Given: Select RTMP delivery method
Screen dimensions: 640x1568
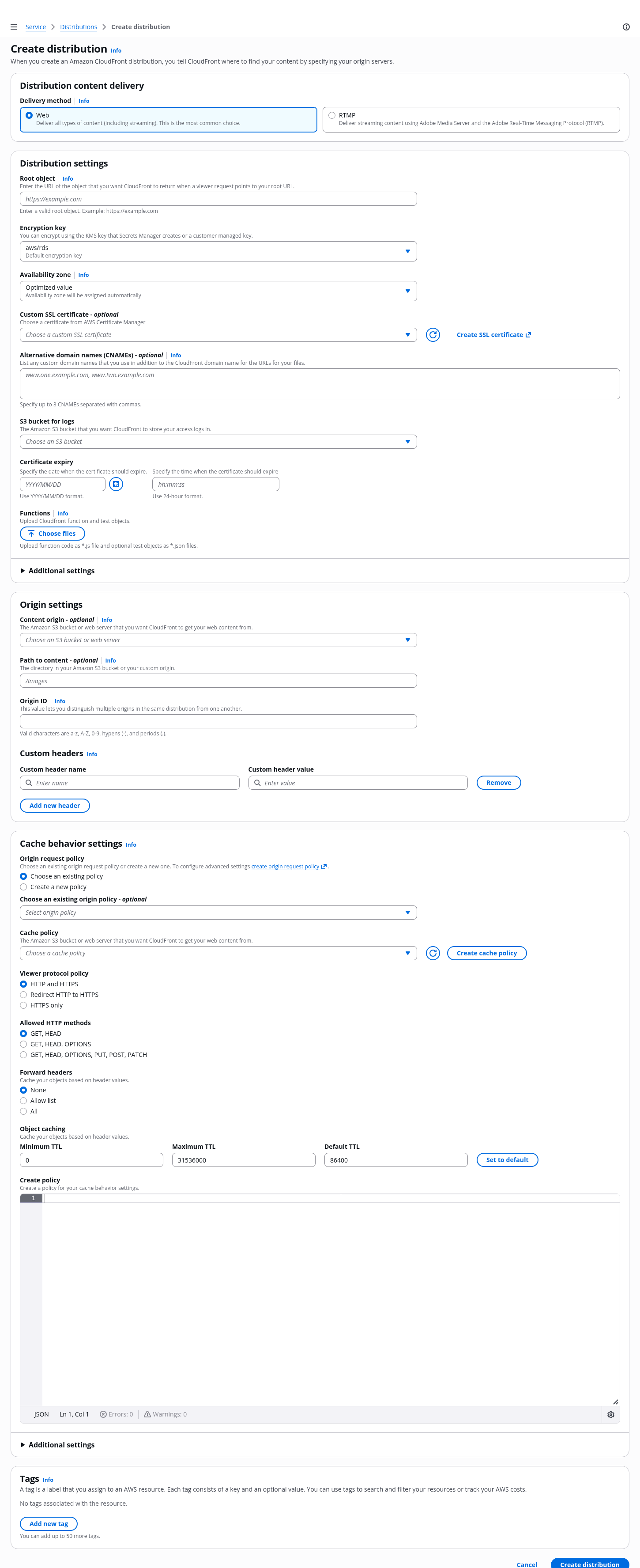Looking at the screenshot, I should point(332,115).
